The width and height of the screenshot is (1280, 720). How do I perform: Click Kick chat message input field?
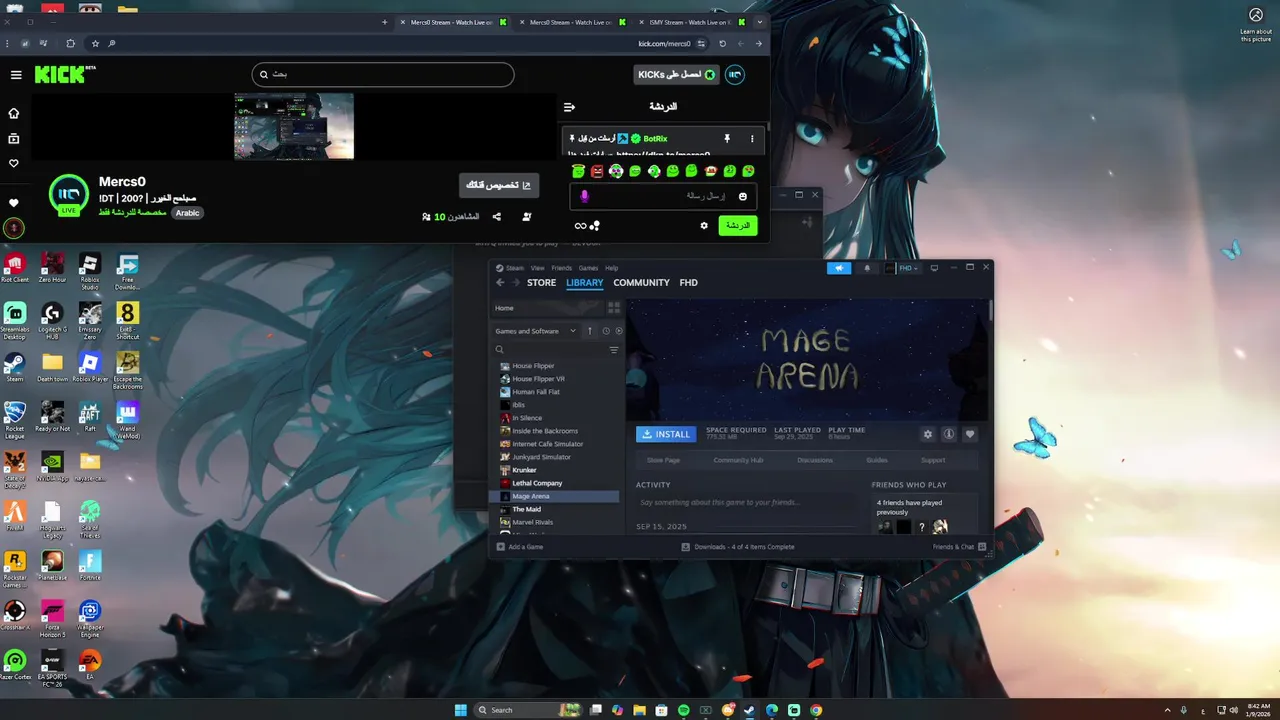point(662,196)
